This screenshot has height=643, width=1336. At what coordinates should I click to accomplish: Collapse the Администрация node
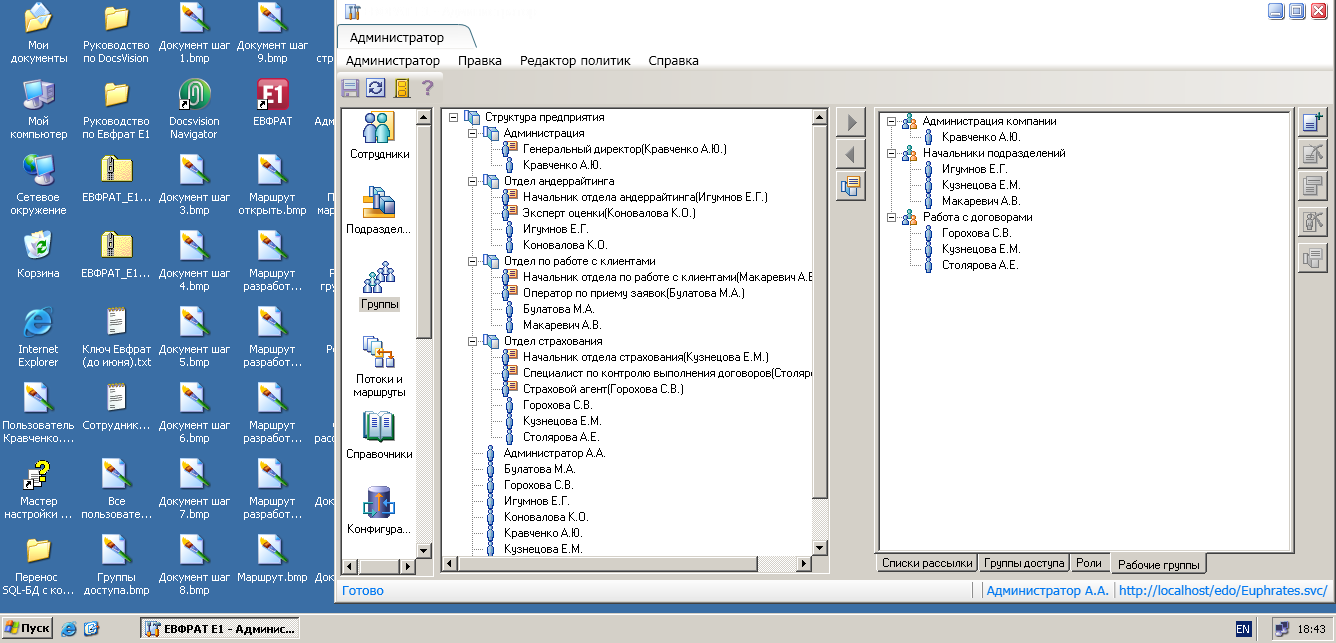pos(473,133)
